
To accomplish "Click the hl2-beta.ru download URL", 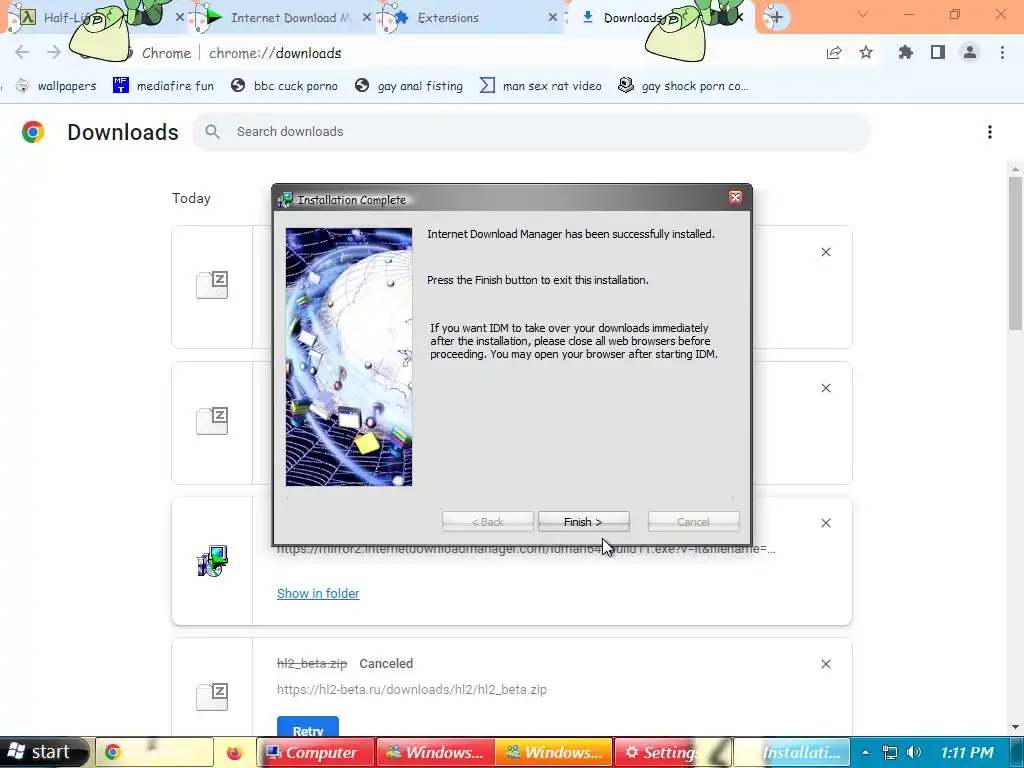I will (x=411, y=690).
